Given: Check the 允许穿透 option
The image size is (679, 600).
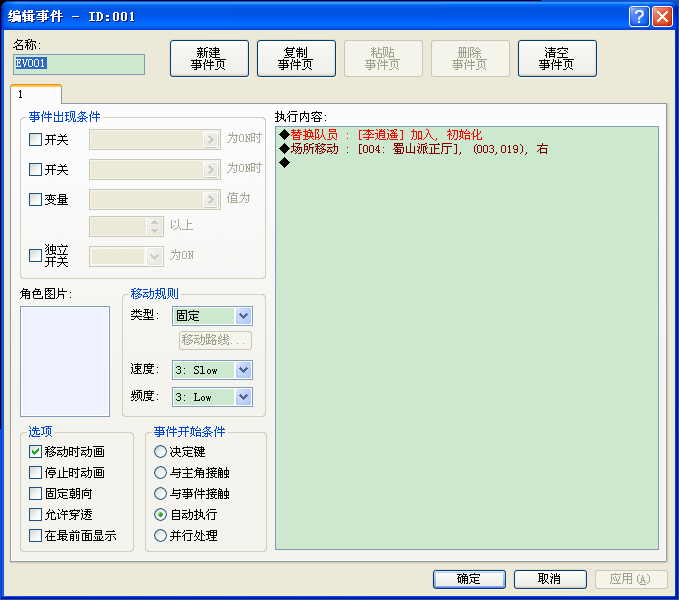Looking at the screenshot, I should point(35,514).
